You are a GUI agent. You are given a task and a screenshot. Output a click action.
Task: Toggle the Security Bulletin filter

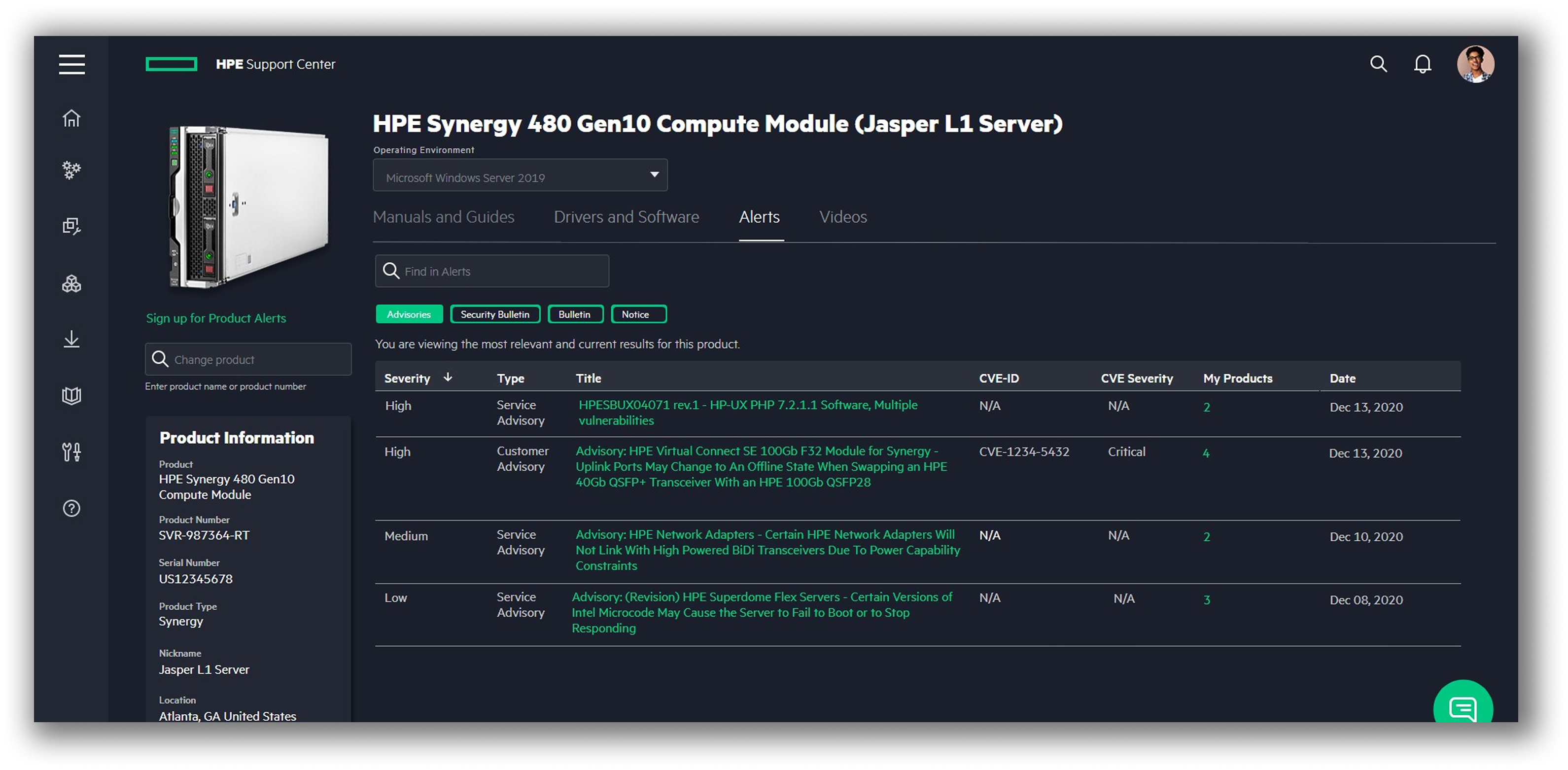[x=495, y=314]
